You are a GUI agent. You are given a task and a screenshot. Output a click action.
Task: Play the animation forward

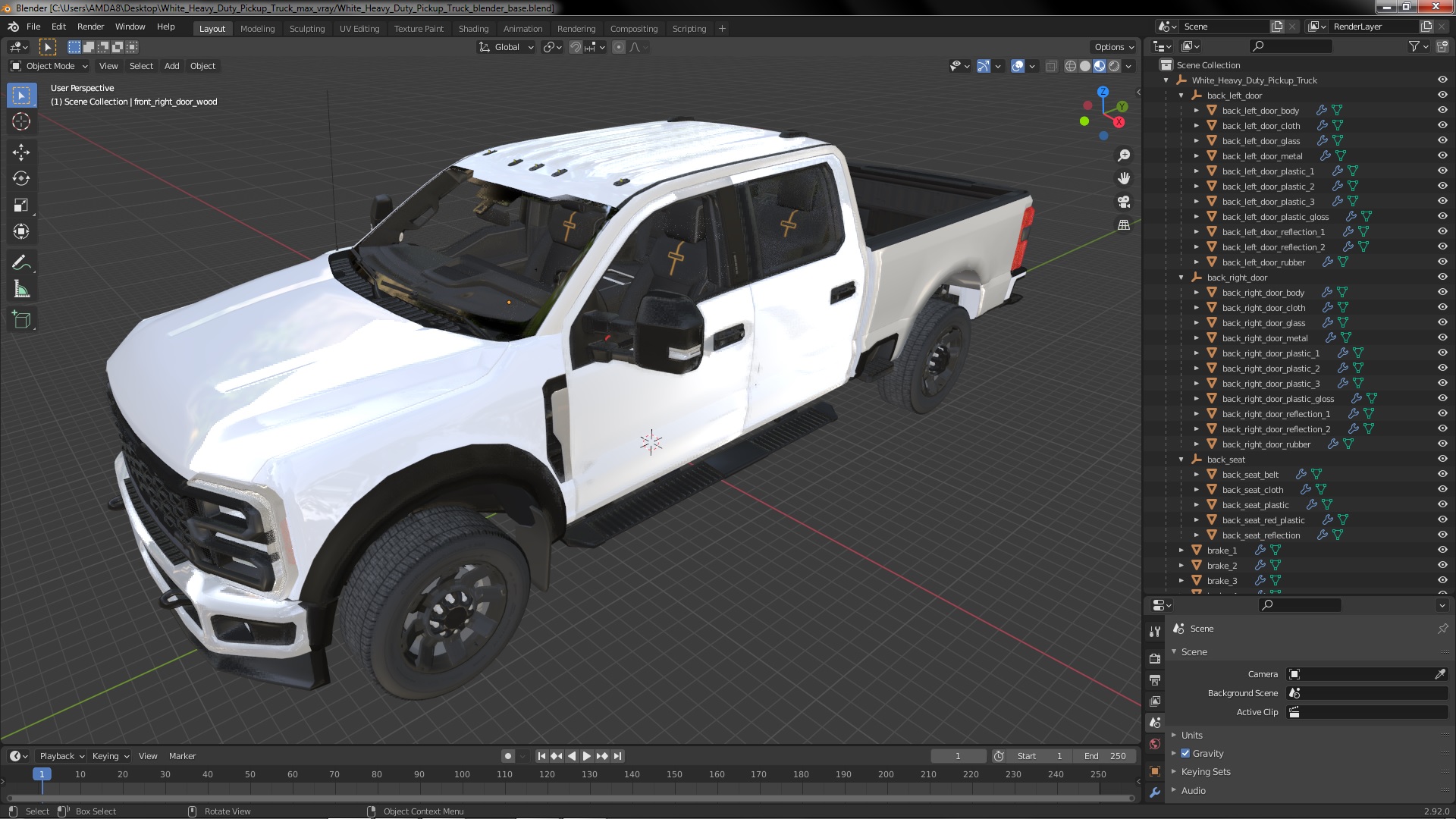click(x=587, y=756)
